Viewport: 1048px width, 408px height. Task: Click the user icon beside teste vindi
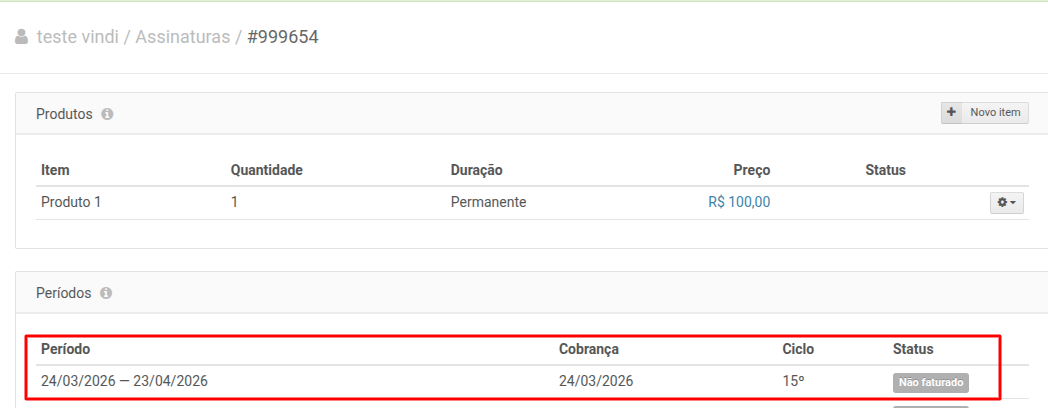[x=22, y=38]
